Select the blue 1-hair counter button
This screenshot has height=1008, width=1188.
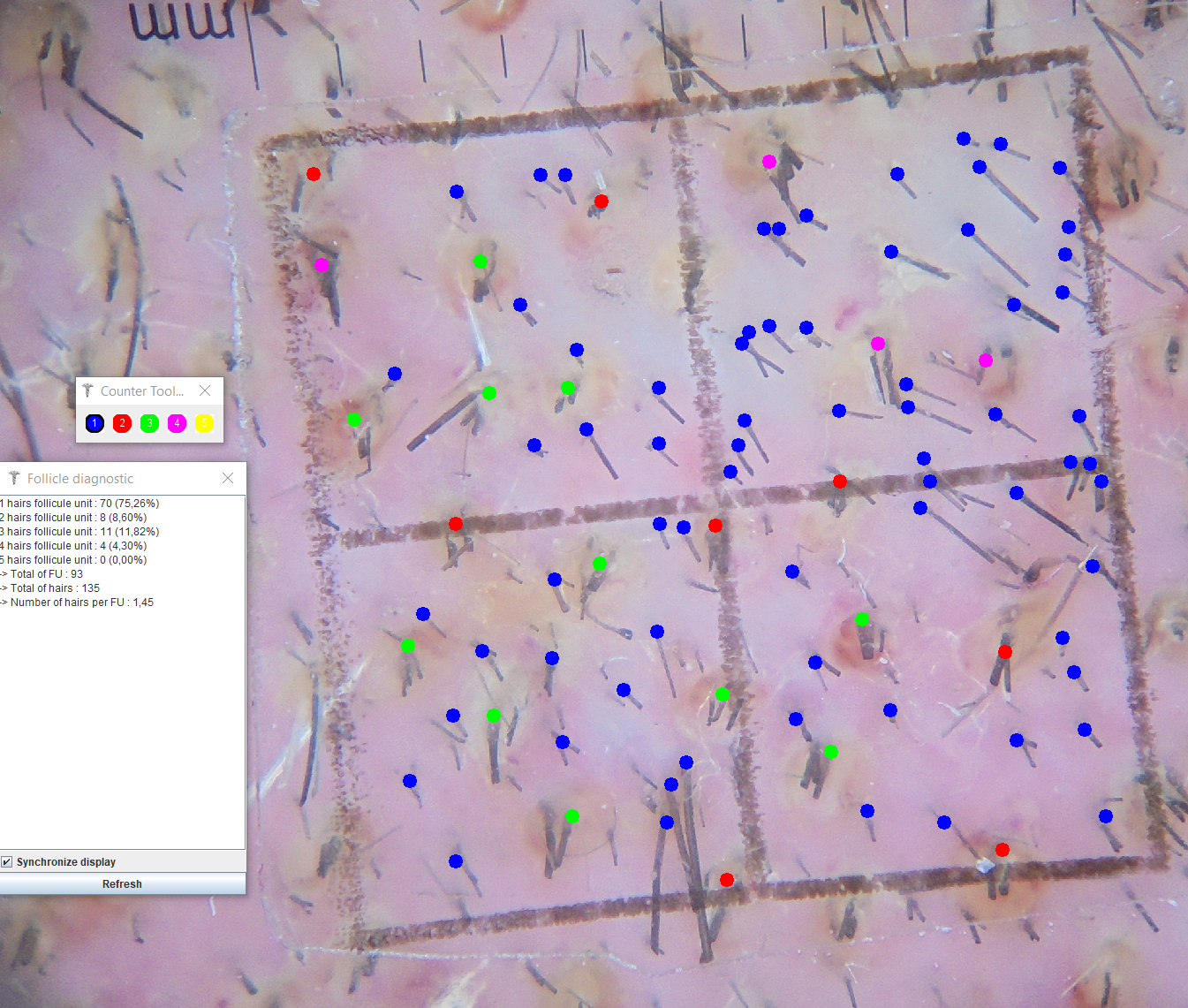click(x=95, y=423)
